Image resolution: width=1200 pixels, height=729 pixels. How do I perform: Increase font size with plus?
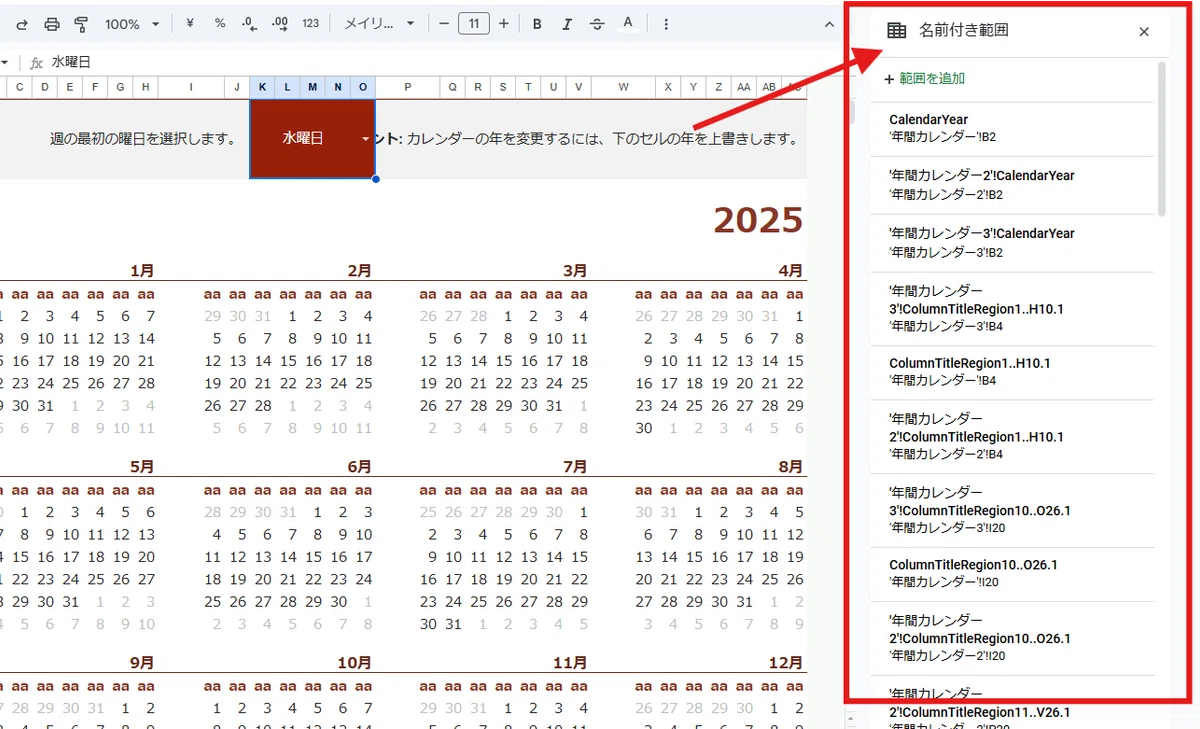pyautogui.click(x=503, y=23)
